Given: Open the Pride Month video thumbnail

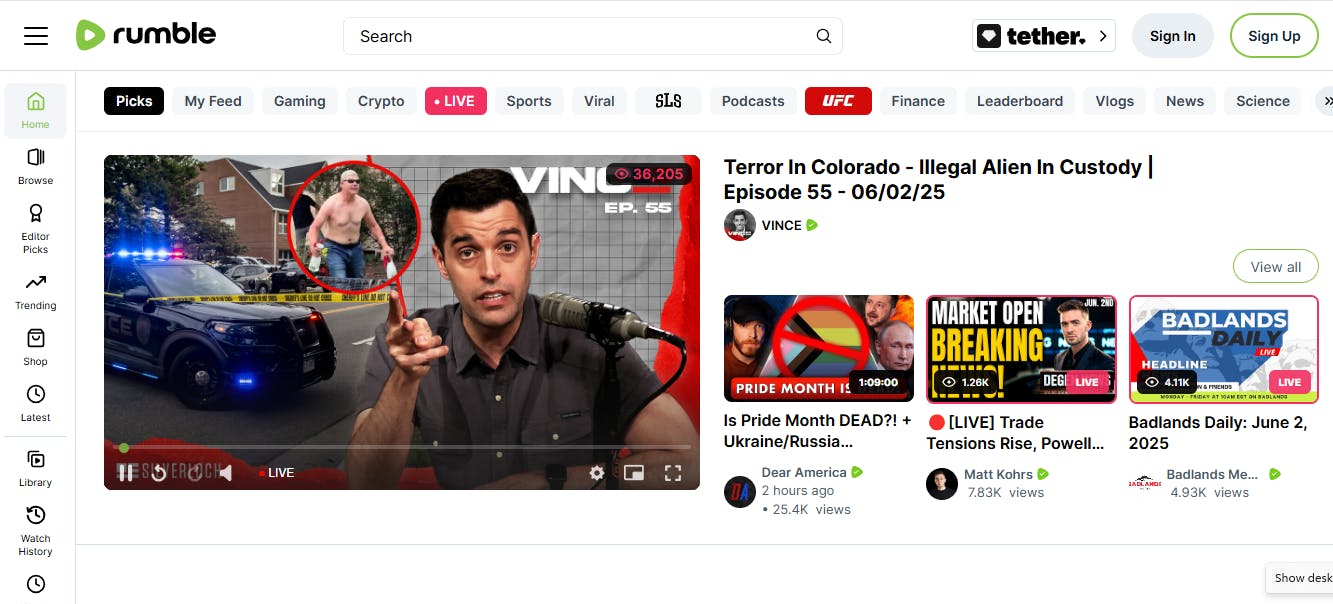Looking at the screenshot, I should tap(819, 349).
